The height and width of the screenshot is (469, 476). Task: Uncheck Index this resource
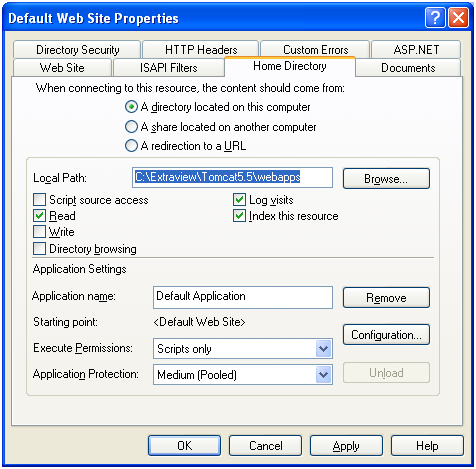pyautogui.click(x=239, y=216)
